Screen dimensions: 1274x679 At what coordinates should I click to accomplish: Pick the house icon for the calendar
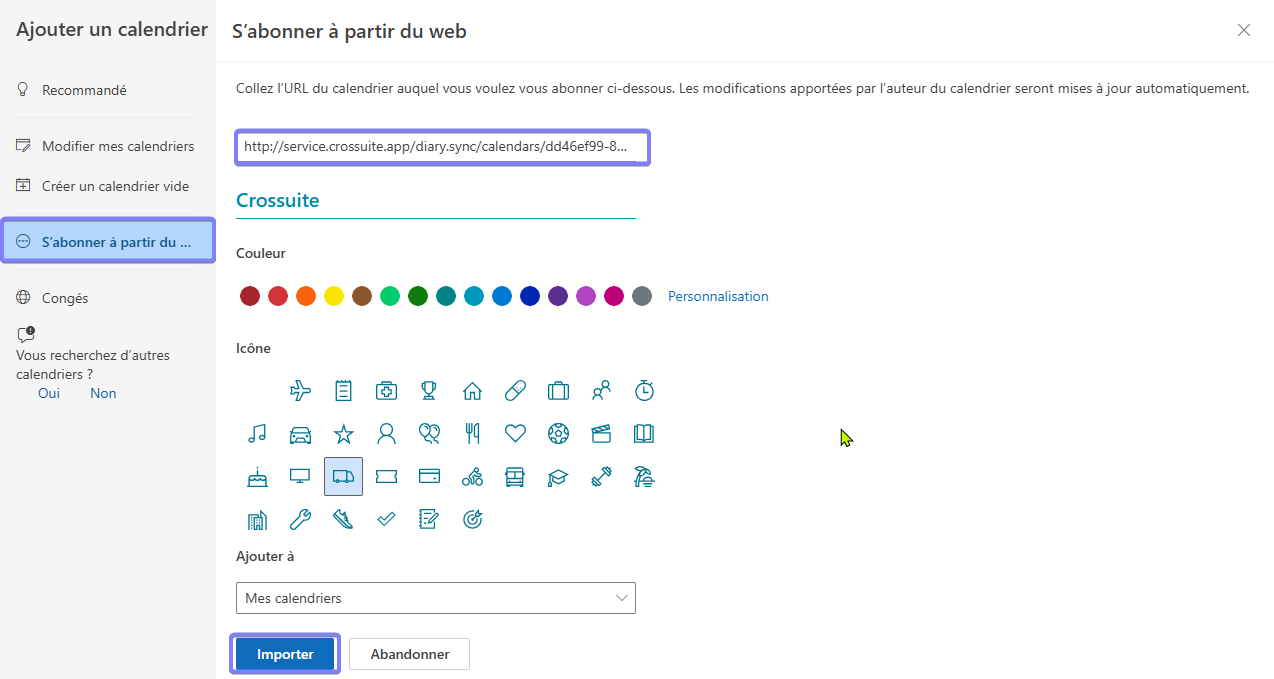tap(472, 390)
